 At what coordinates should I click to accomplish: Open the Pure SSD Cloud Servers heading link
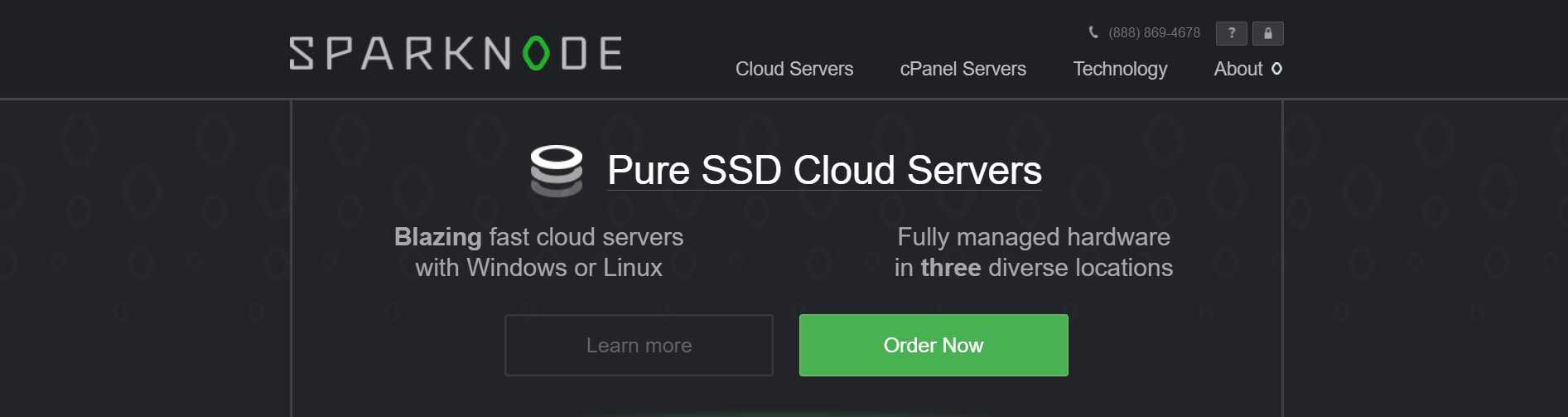click(x=824, y=171)
